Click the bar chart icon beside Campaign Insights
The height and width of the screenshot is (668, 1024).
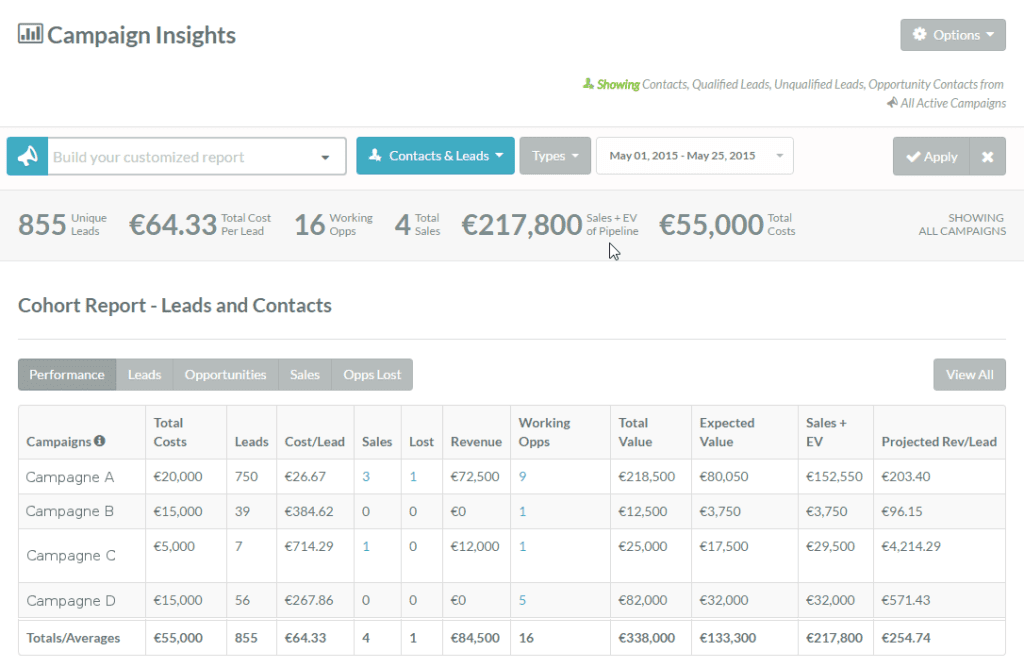[30, 33]
